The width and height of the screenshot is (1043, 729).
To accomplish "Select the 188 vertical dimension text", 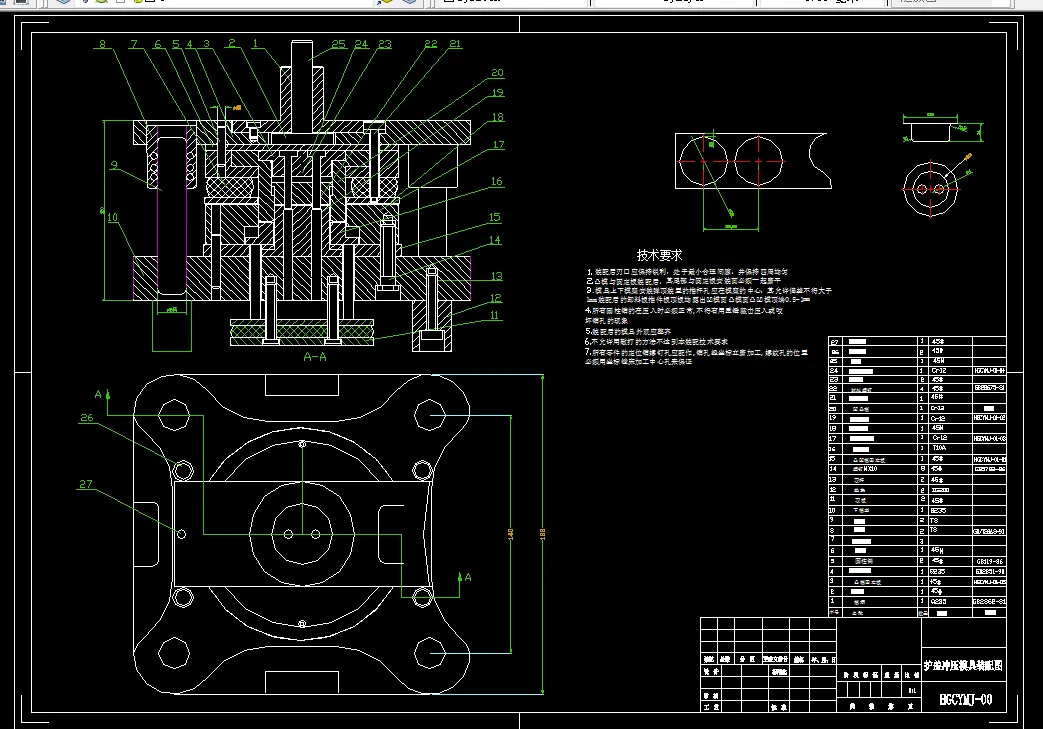I will tap(543, 534).
